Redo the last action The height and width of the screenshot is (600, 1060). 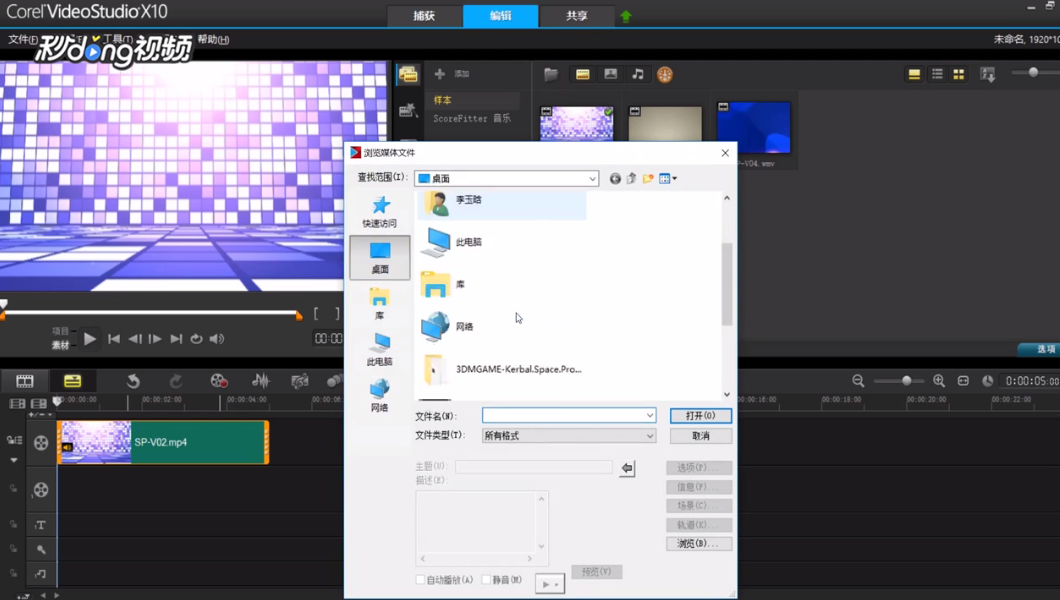coord(176,381)
